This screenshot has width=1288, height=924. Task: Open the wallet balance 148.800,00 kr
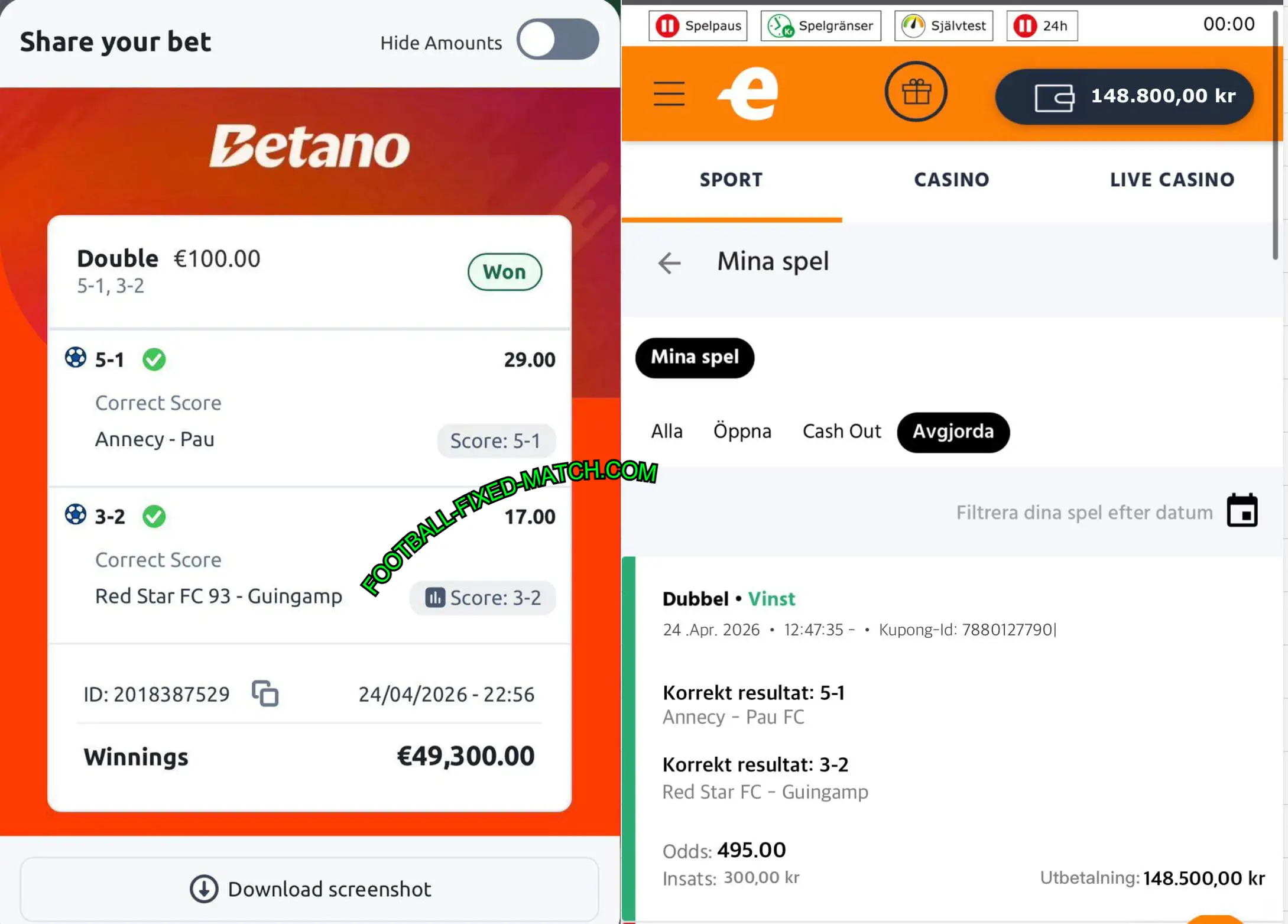(x=1124, y=96)
